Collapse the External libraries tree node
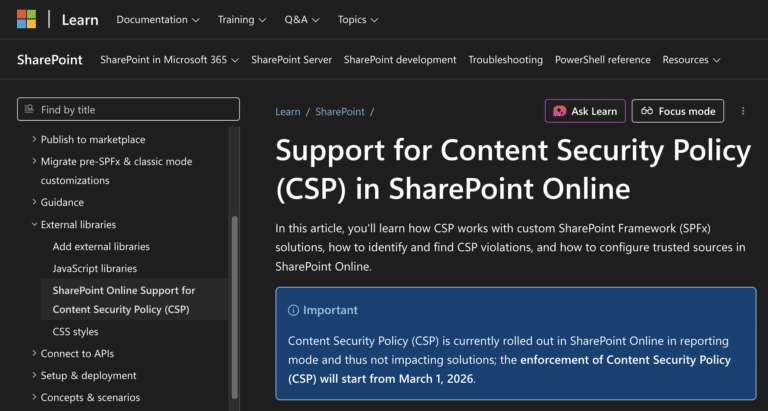 point(34,225)
